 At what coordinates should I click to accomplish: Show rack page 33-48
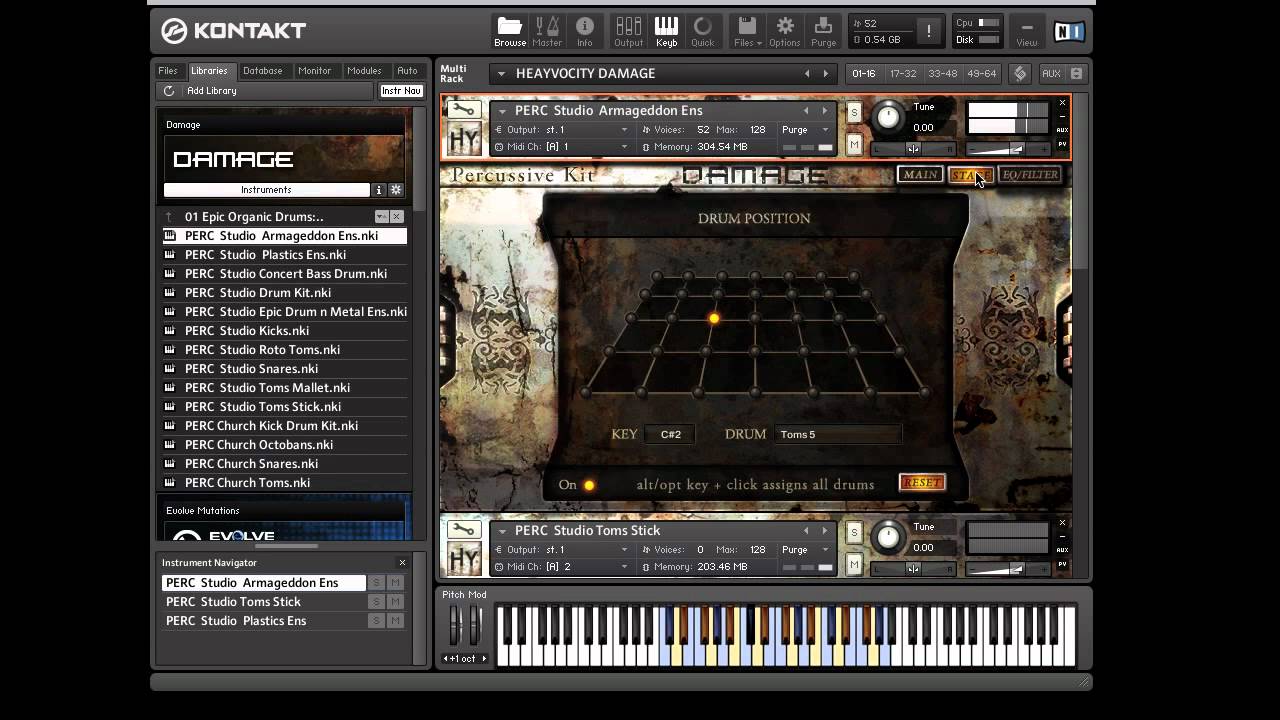pyautogui.click(x=942, y=74)
